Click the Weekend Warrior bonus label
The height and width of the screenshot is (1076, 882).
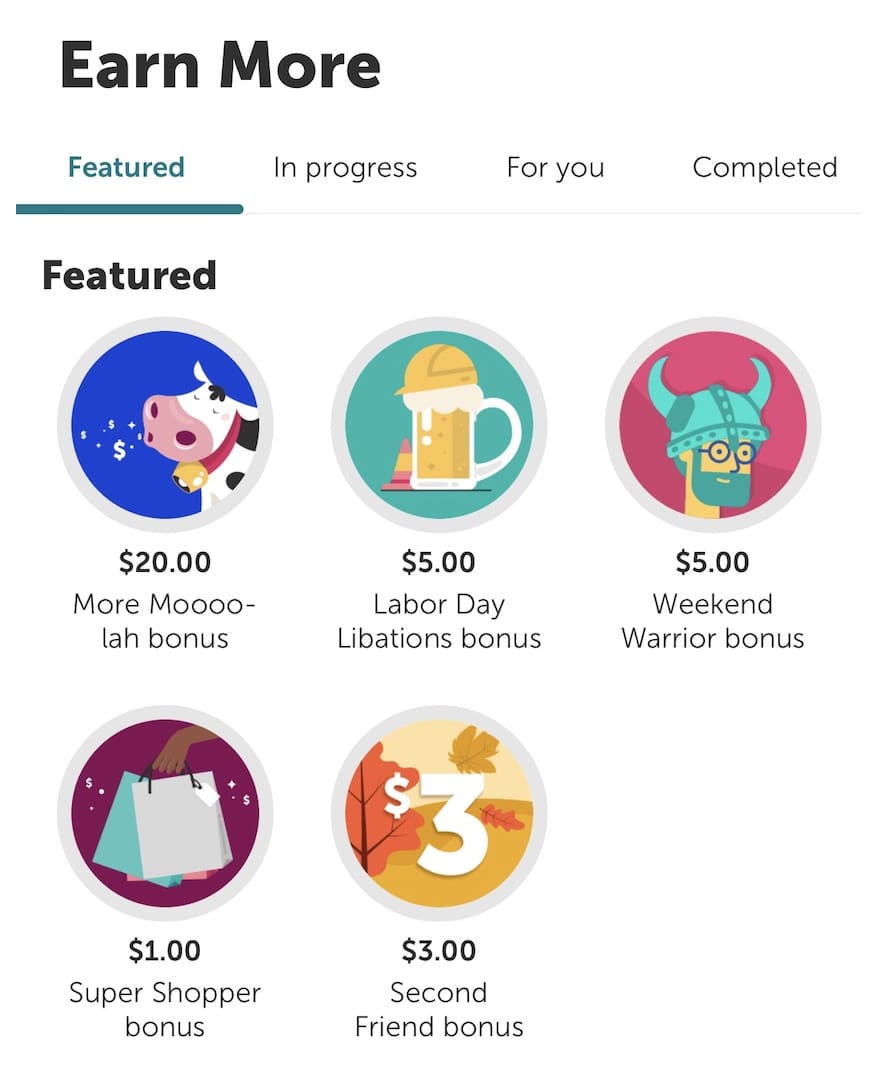click(x=712, y=621)
